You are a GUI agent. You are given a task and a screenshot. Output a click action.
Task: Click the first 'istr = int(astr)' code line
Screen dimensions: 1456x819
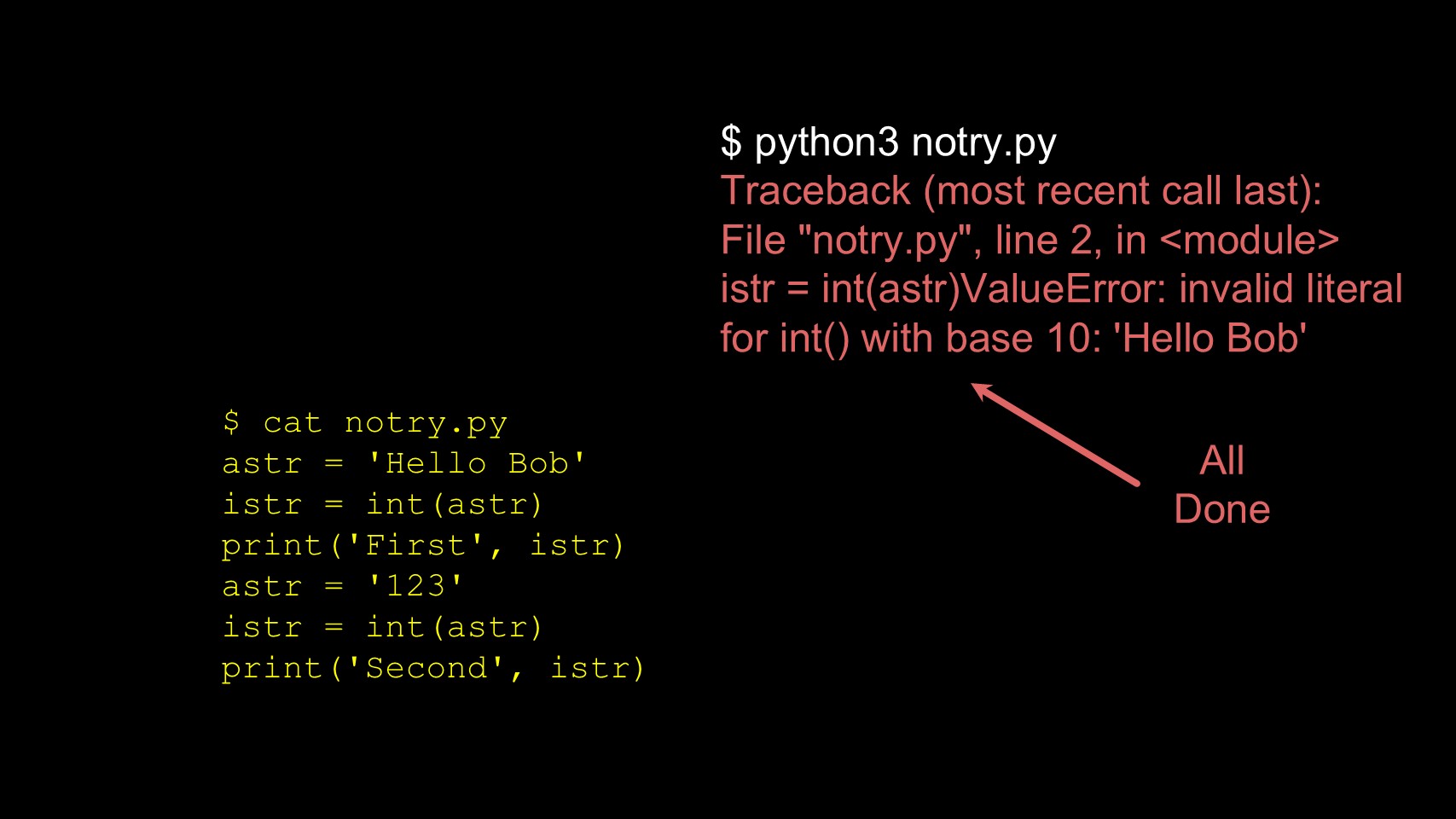coord(381,504)
